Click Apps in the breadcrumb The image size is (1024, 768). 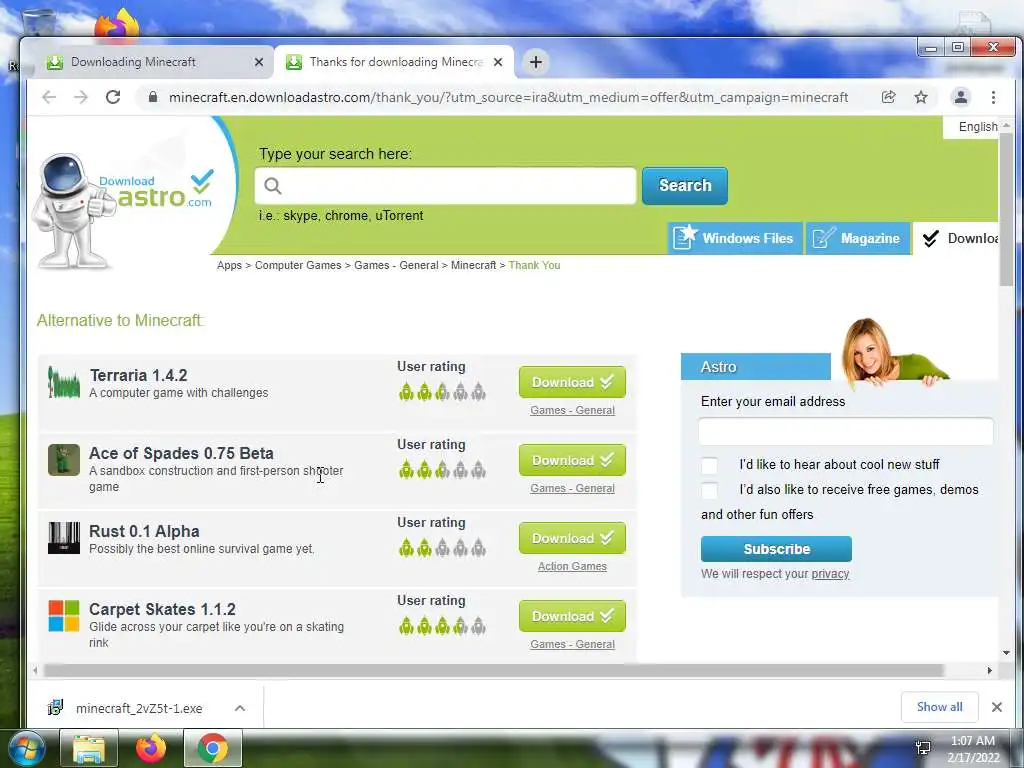click(x=229, y=265)
